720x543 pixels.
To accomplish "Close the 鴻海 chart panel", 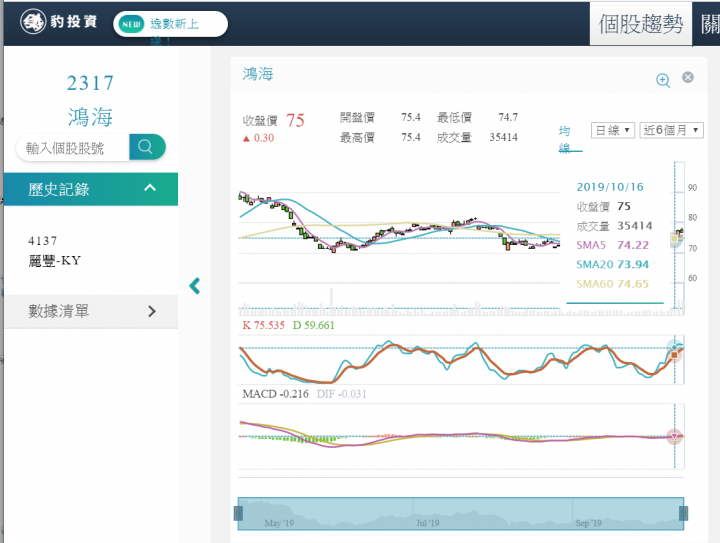I will click(x=687, y=77).
